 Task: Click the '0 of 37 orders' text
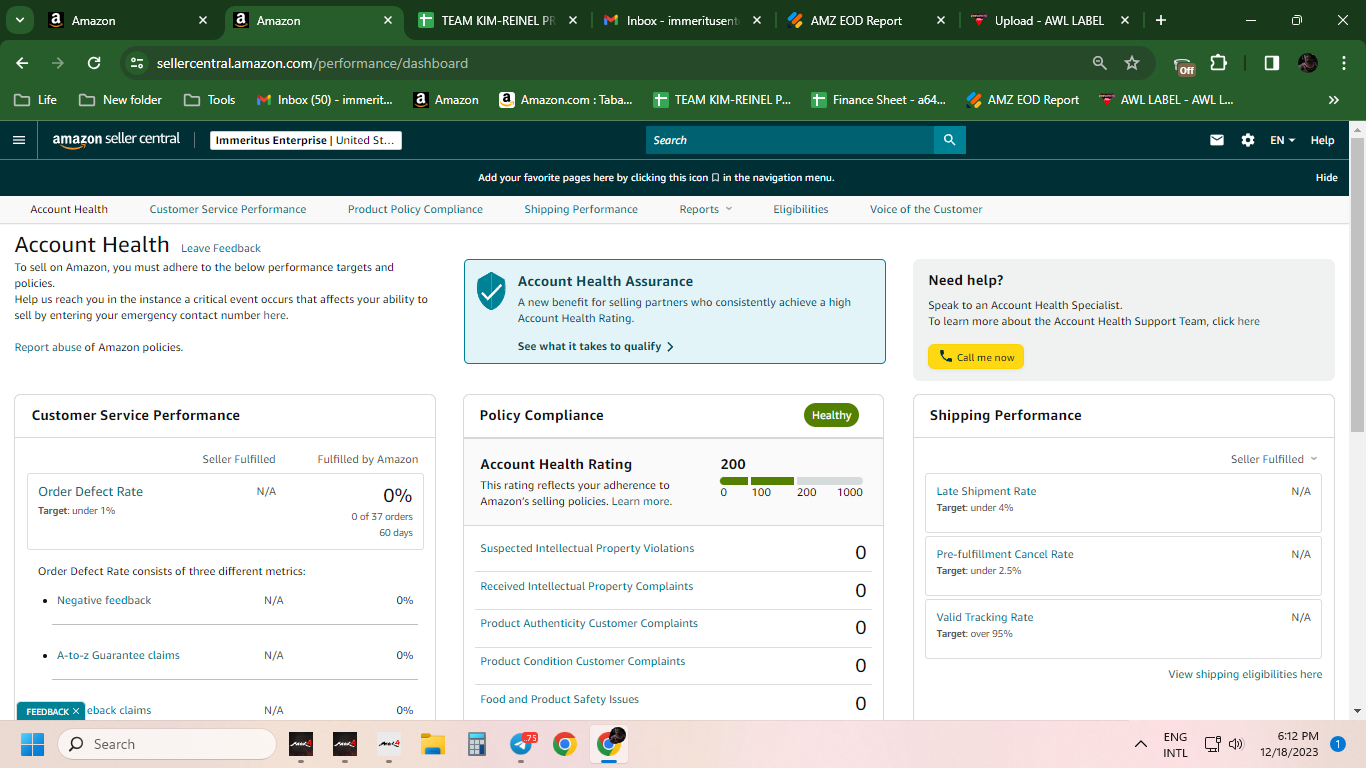[x=382, y=516]
